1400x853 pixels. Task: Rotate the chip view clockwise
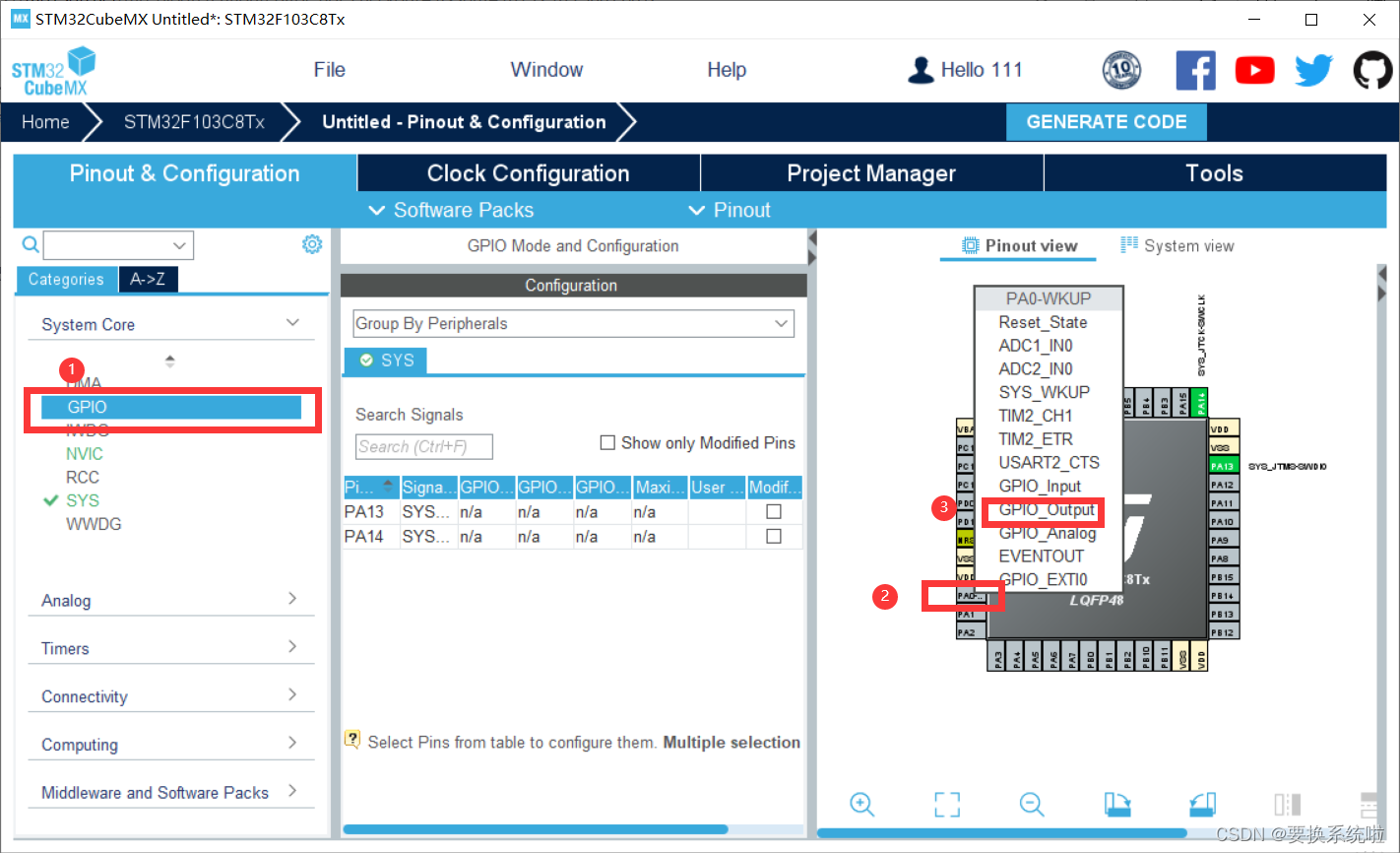tap(1117, 804)
